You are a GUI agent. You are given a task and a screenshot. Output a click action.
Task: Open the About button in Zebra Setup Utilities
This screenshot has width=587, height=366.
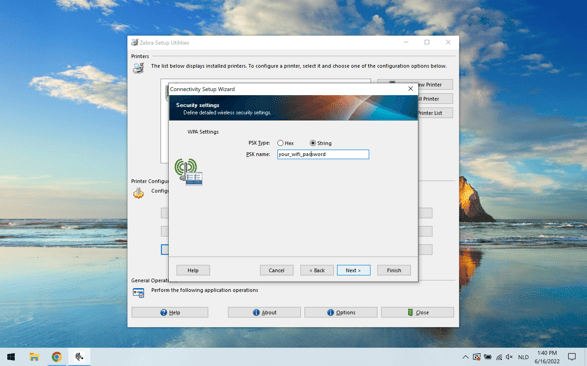[264, 312]
